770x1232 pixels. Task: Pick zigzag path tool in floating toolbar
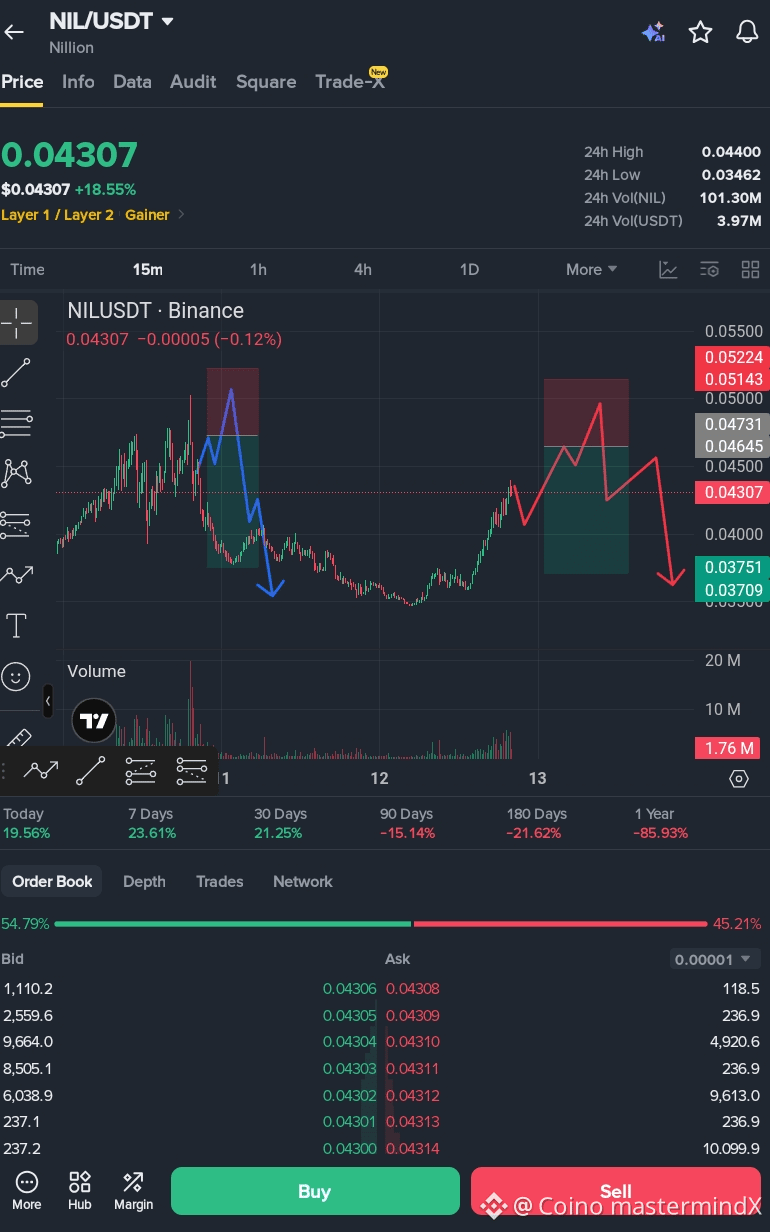point(41,771)
